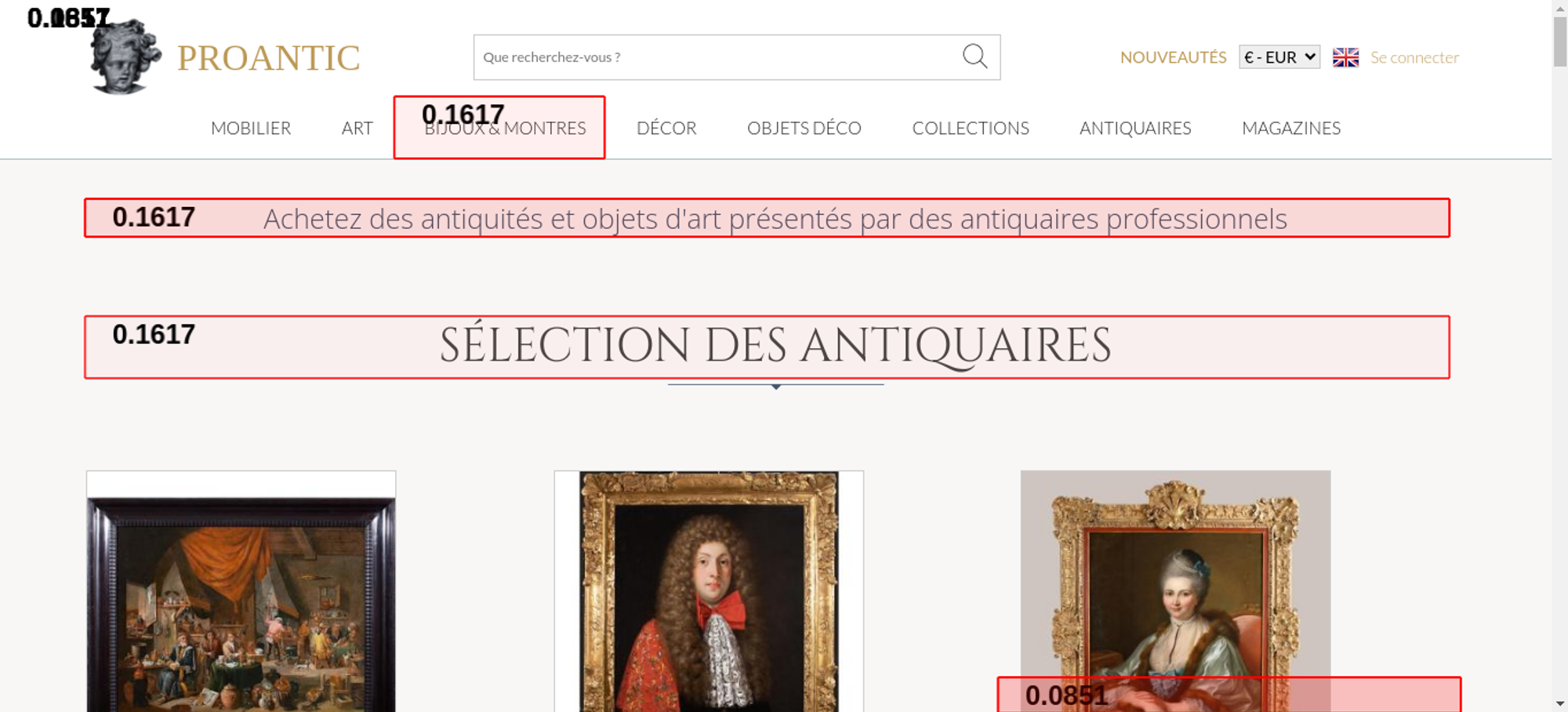
Task: Click the Nouveautés link
Action: pyautogui.click(x=1173, y=57)
